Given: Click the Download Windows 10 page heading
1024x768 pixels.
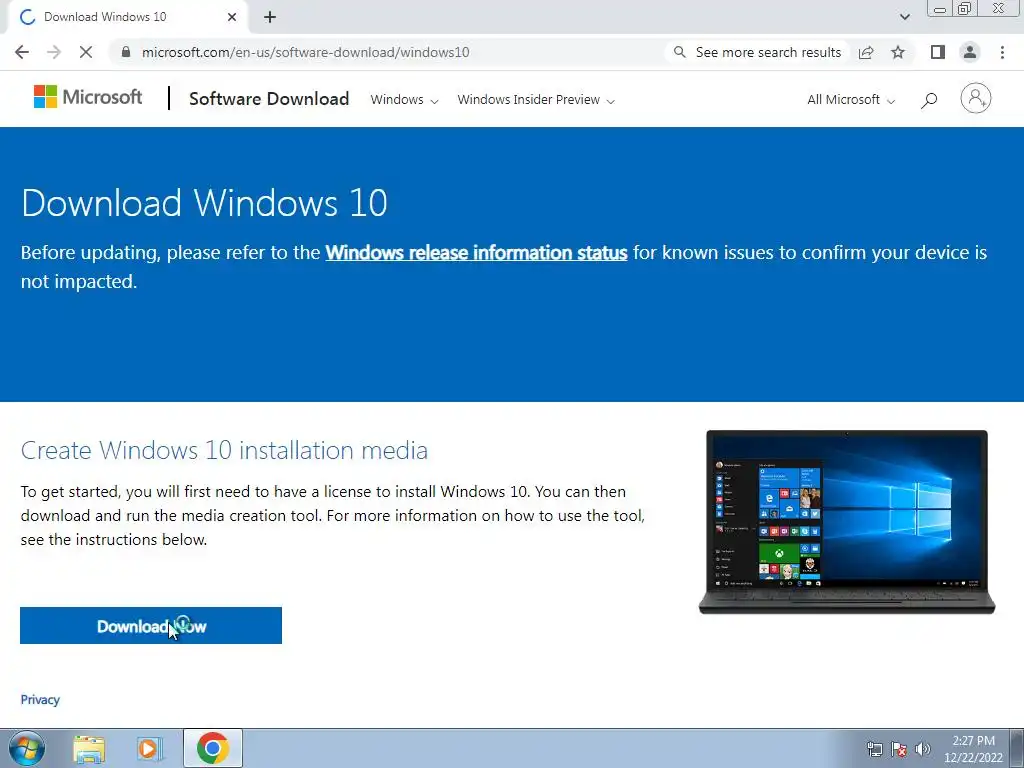Looking at the screenshot, I should (204, 202).
